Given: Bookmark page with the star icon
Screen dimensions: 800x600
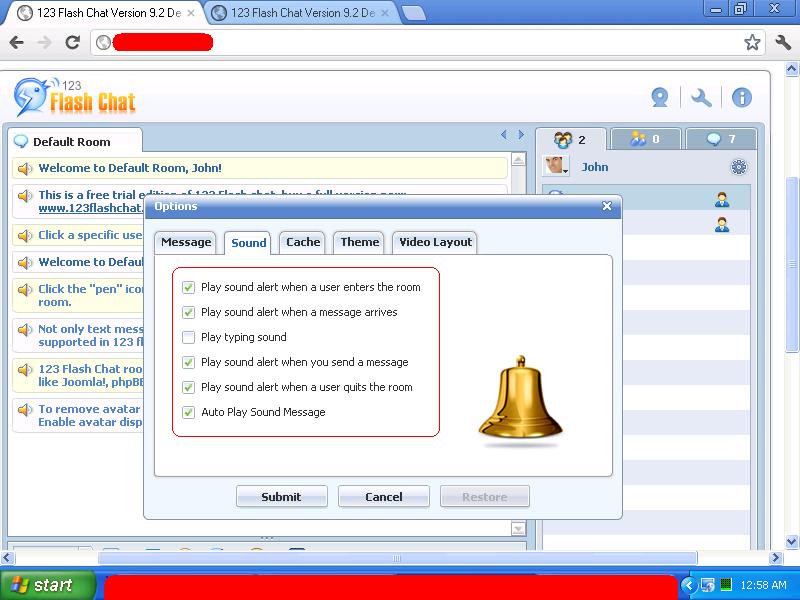Looking at the screenshot, I should point(752,42).
